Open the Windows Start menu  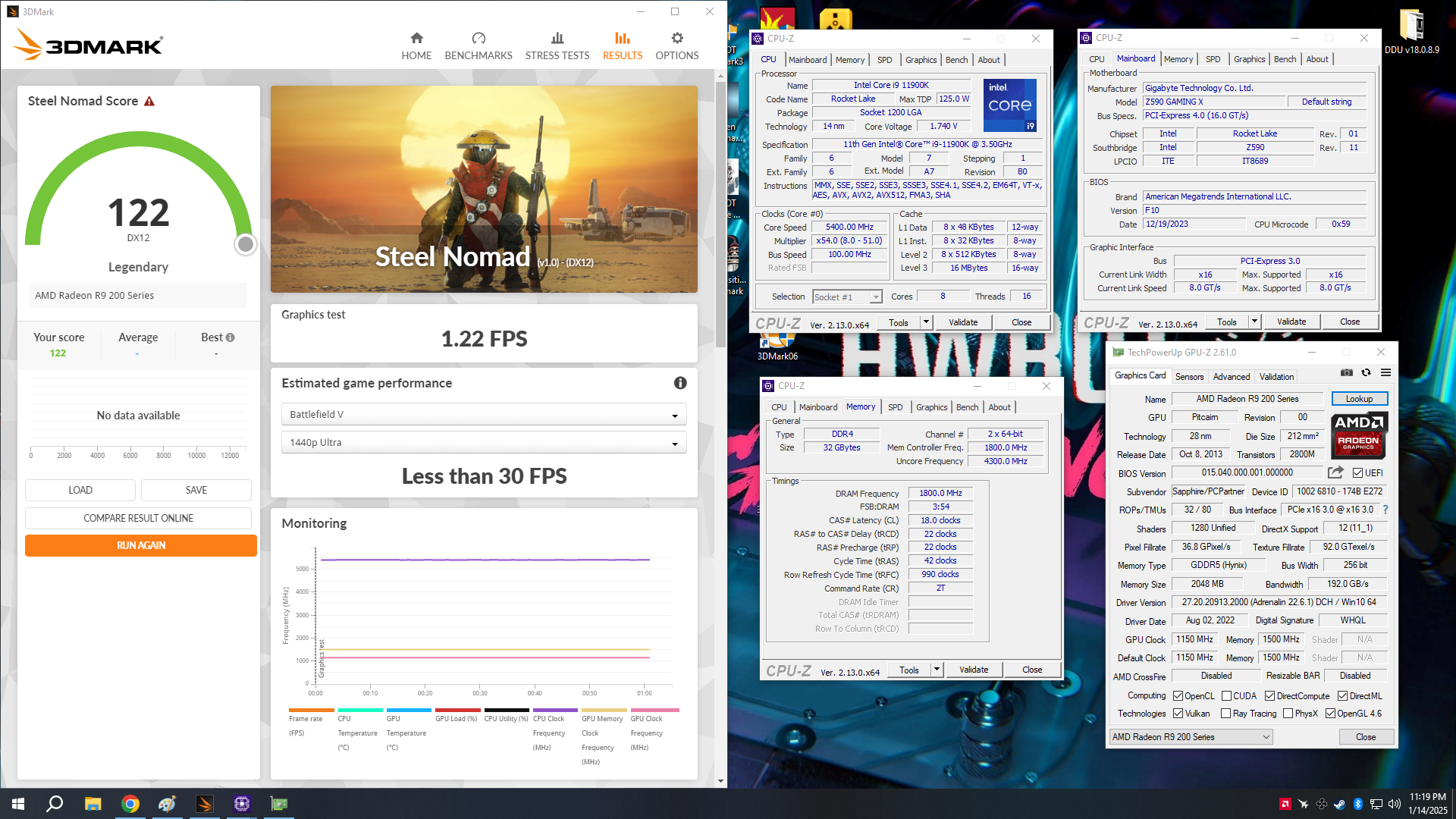coord(18,804)
